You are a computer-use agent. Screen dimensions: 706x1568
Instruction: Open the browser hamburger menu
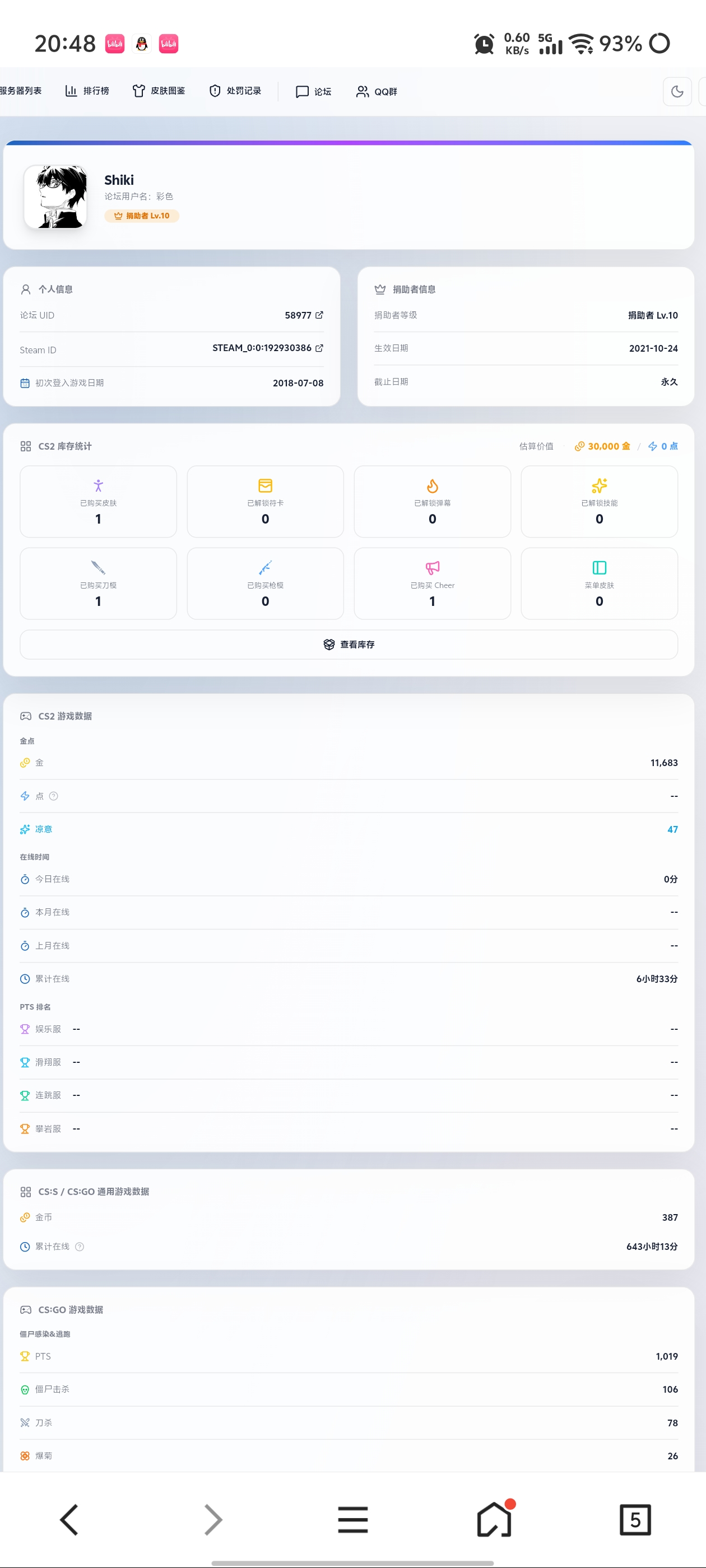pyautogui.click(x=352, y=1520)
